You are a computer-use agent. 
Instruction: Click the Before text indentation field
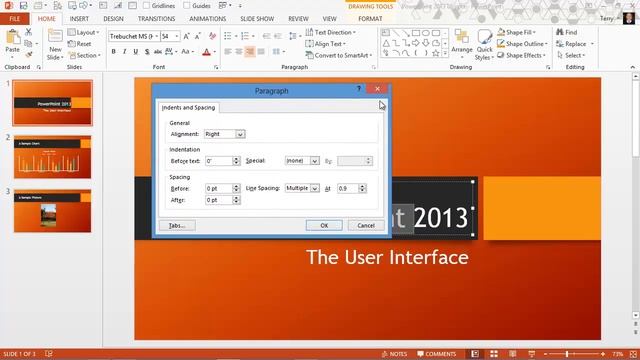click(x=219, y=161)
